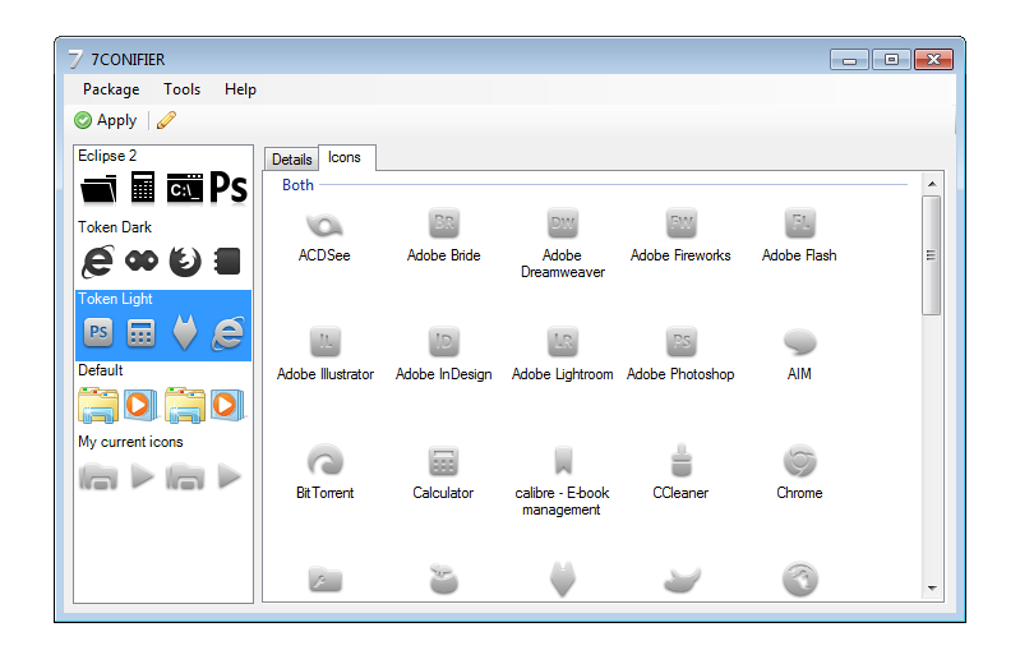Select the Calculator icon in the Icons tab
This screenshot has height=664, width=1020.
(x=444, y=462)
